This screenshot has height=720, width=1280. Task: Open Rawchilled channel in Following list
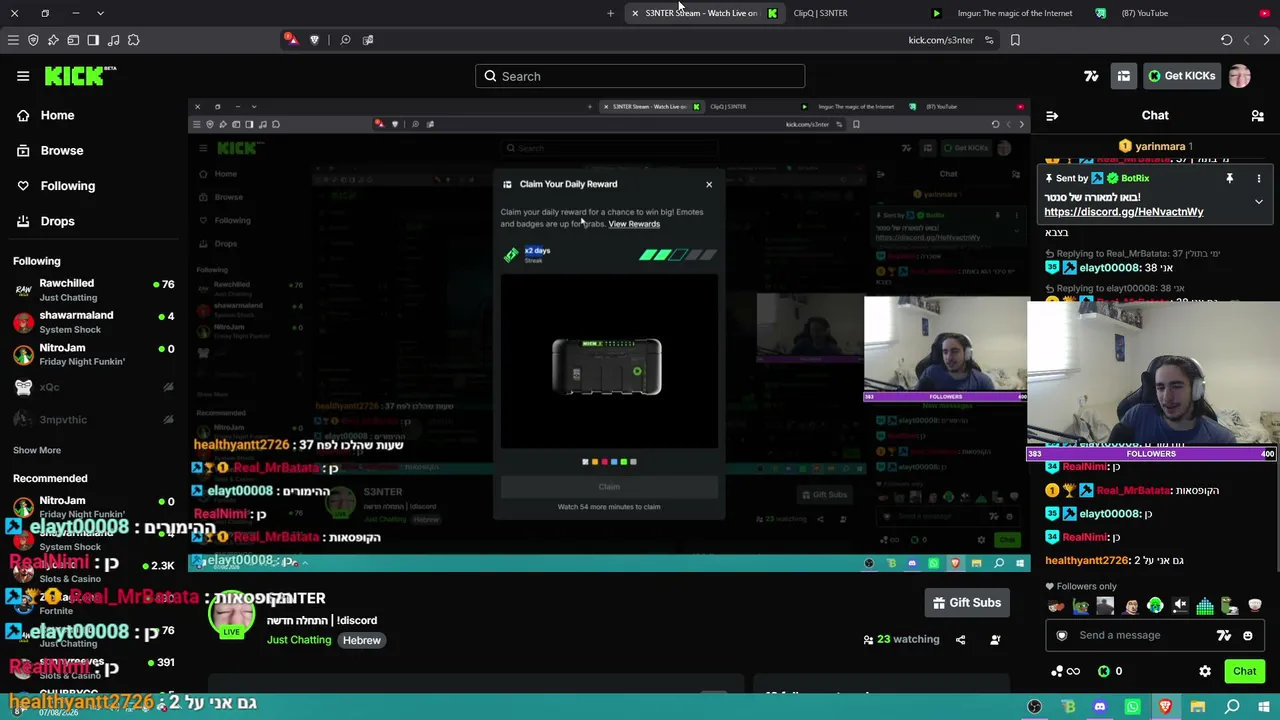point(93,291)
